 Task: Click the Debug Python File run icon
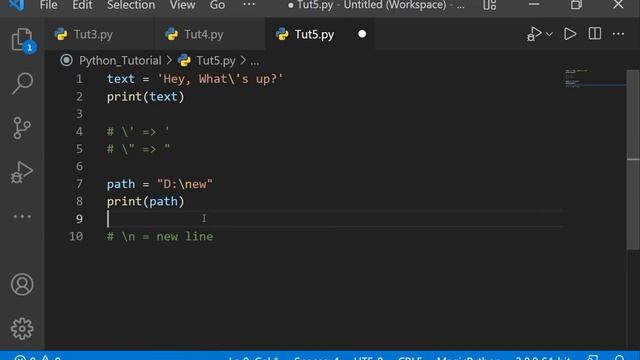tap(534, 34)
